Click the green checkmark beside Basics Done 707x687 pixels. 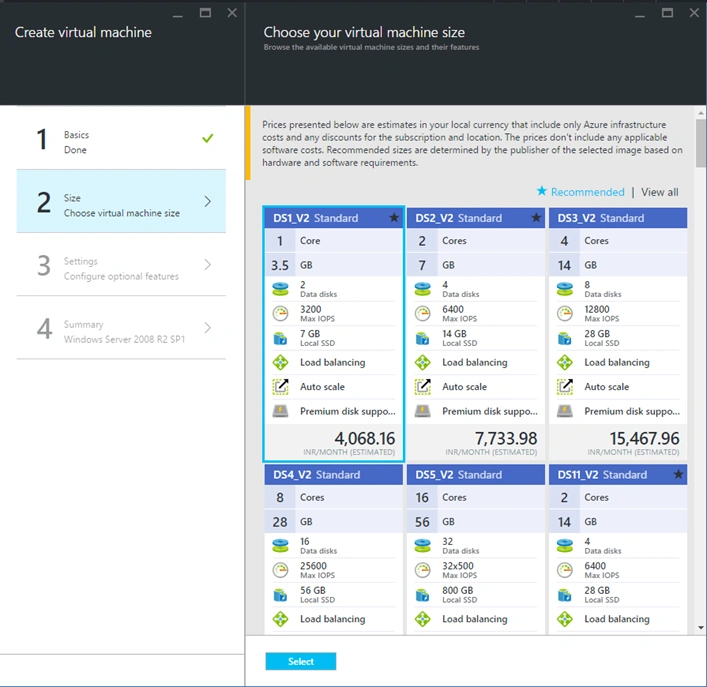click(x=207, y=138)
